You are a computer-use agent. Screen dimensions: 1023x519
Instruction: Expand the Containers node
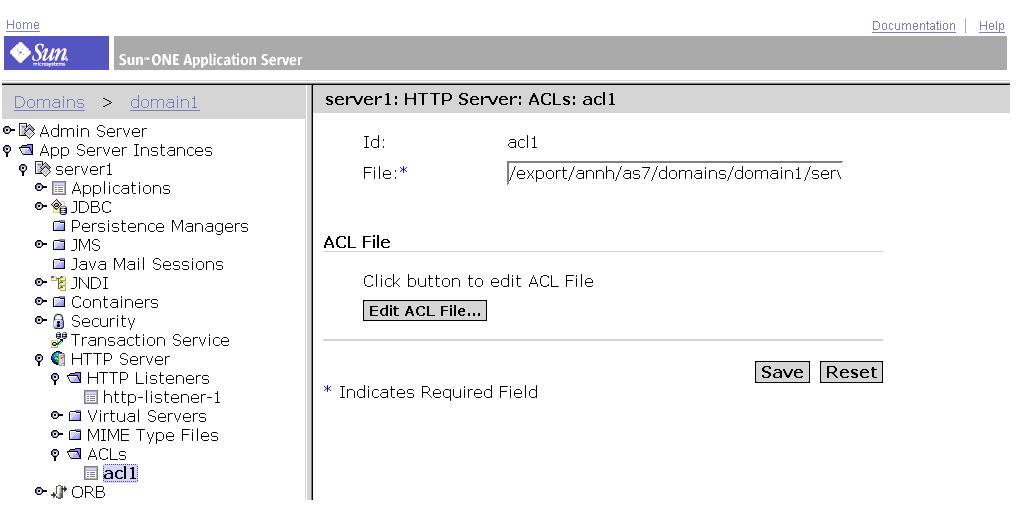point(40,302)
